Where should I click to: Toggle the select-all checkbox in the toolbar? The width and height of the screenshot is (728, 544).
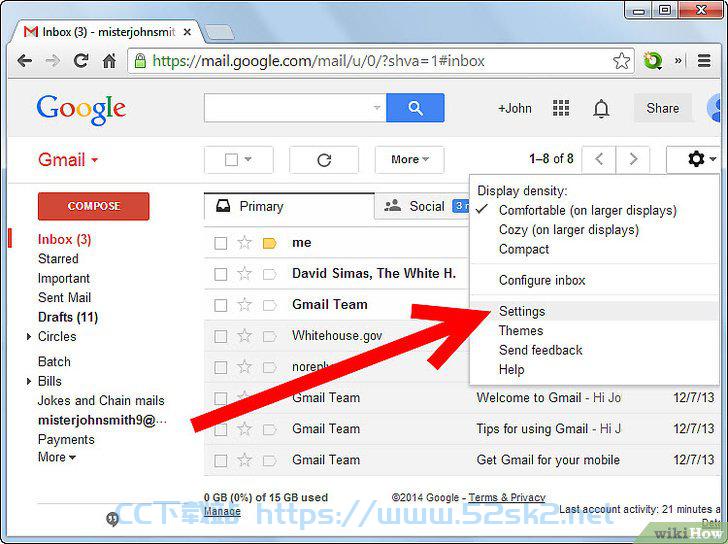click(x=231, y=160)
